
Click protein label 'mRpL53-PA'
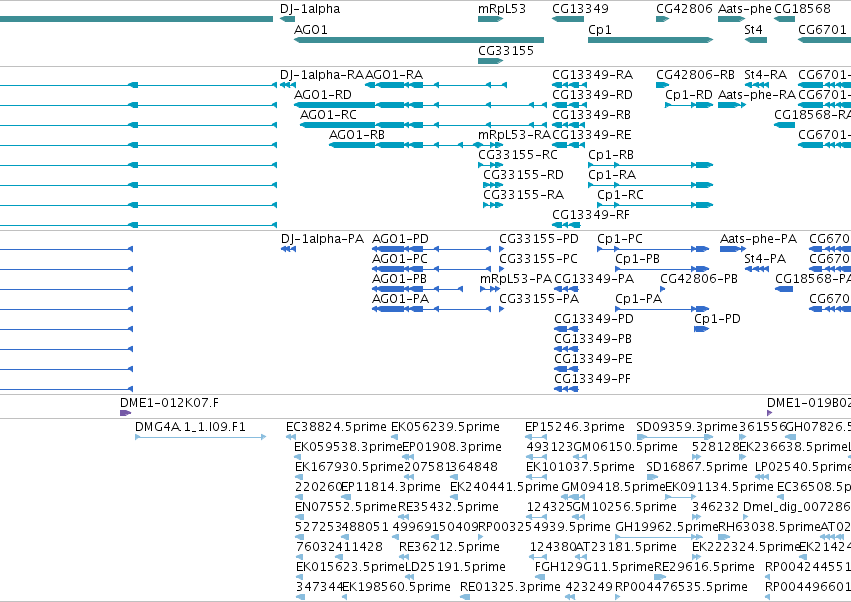coord(516,279)
